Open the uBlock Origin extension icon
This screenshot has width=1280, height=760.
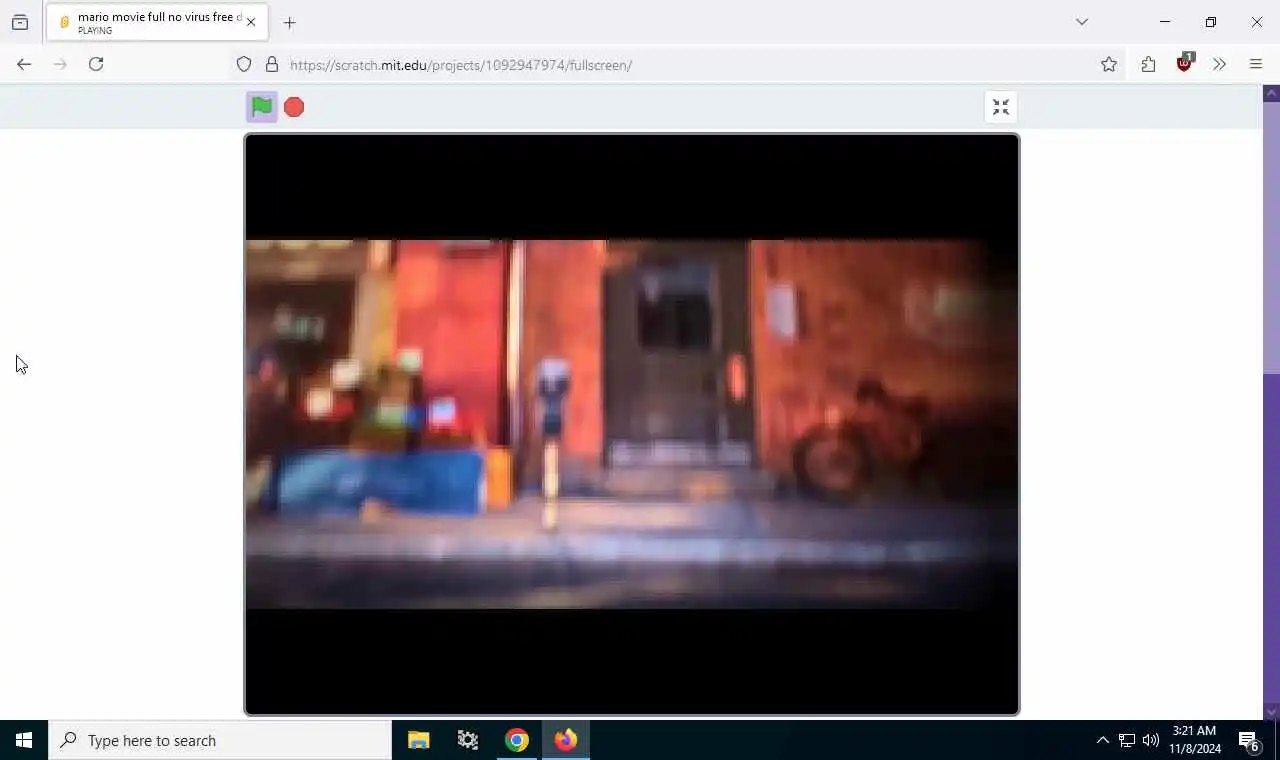click(x=1185, y=64)
